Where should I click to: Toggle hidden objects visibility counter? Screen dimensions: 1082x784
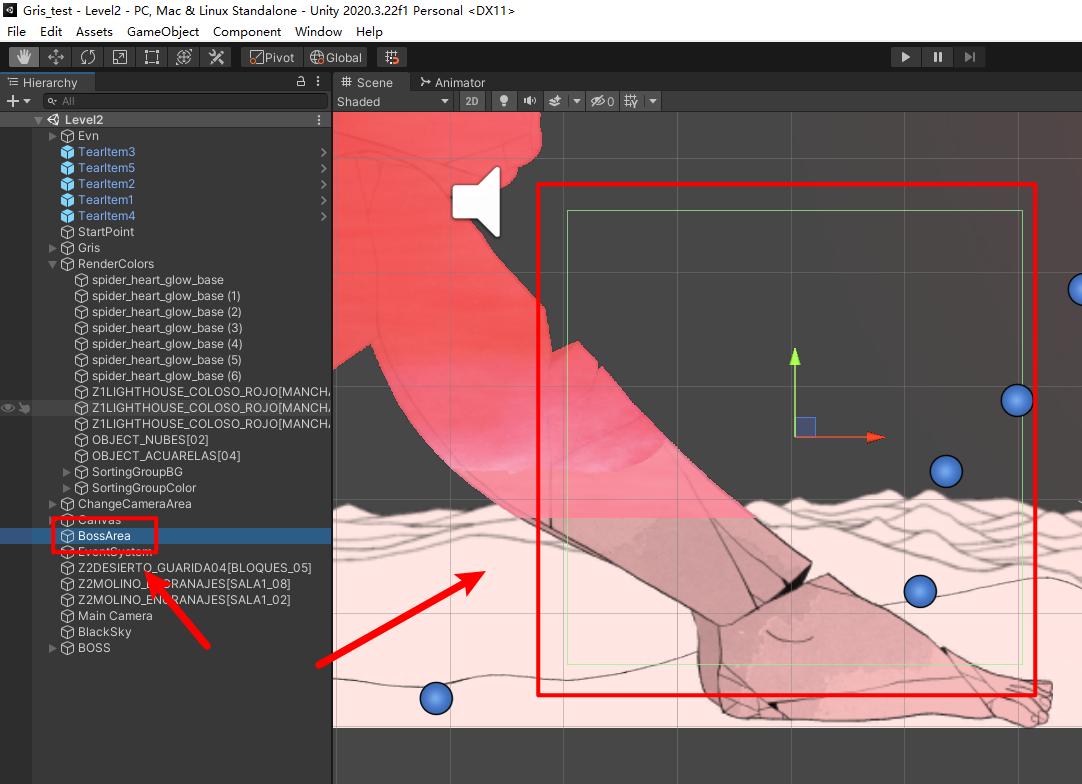602,101
